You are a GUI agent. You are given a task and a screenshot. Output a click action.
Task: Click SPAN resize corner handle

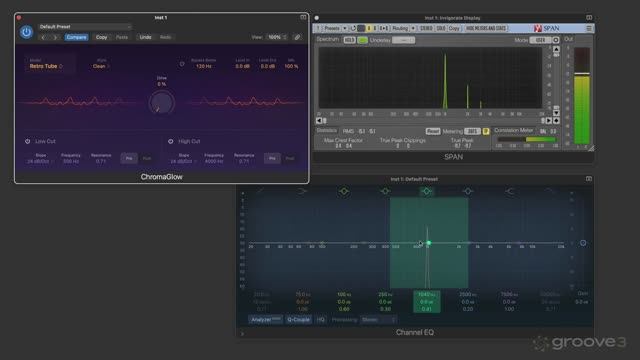point(591,148)
